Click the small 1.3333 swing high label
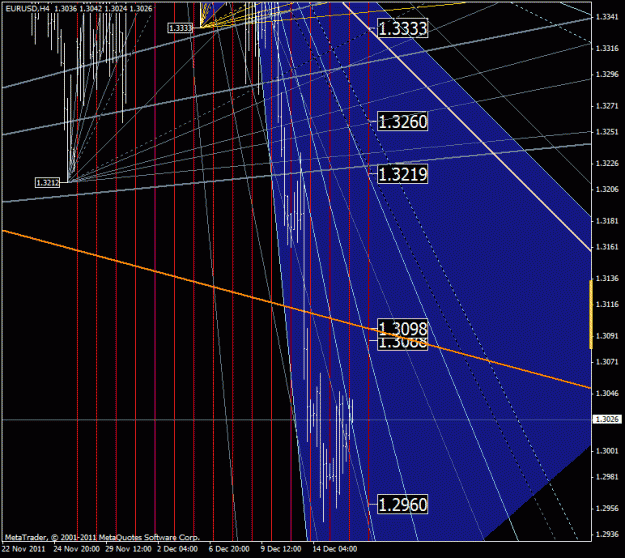 [x=180, y=28]
